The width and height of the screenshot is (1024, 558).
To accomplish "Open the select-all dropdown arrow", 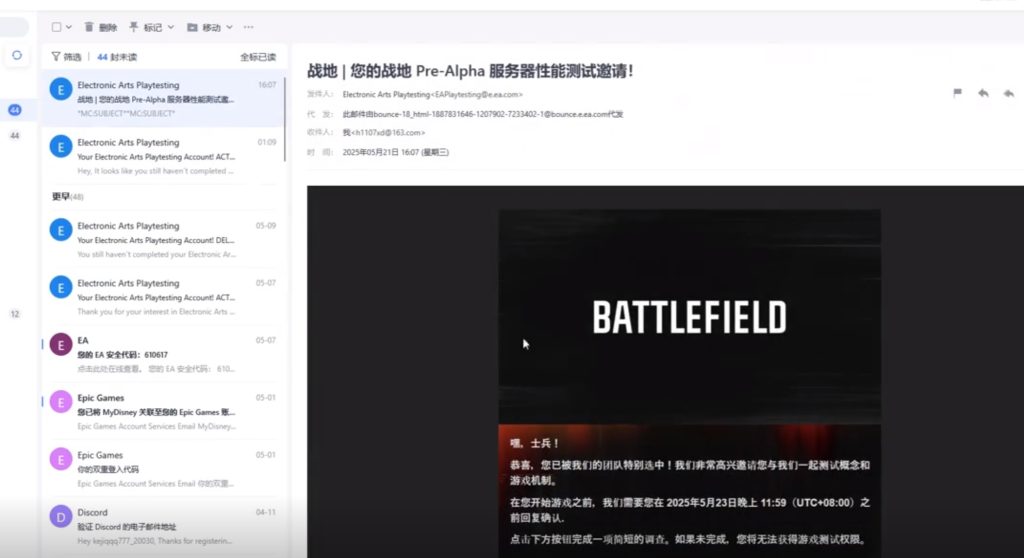I will coord(69,27).
